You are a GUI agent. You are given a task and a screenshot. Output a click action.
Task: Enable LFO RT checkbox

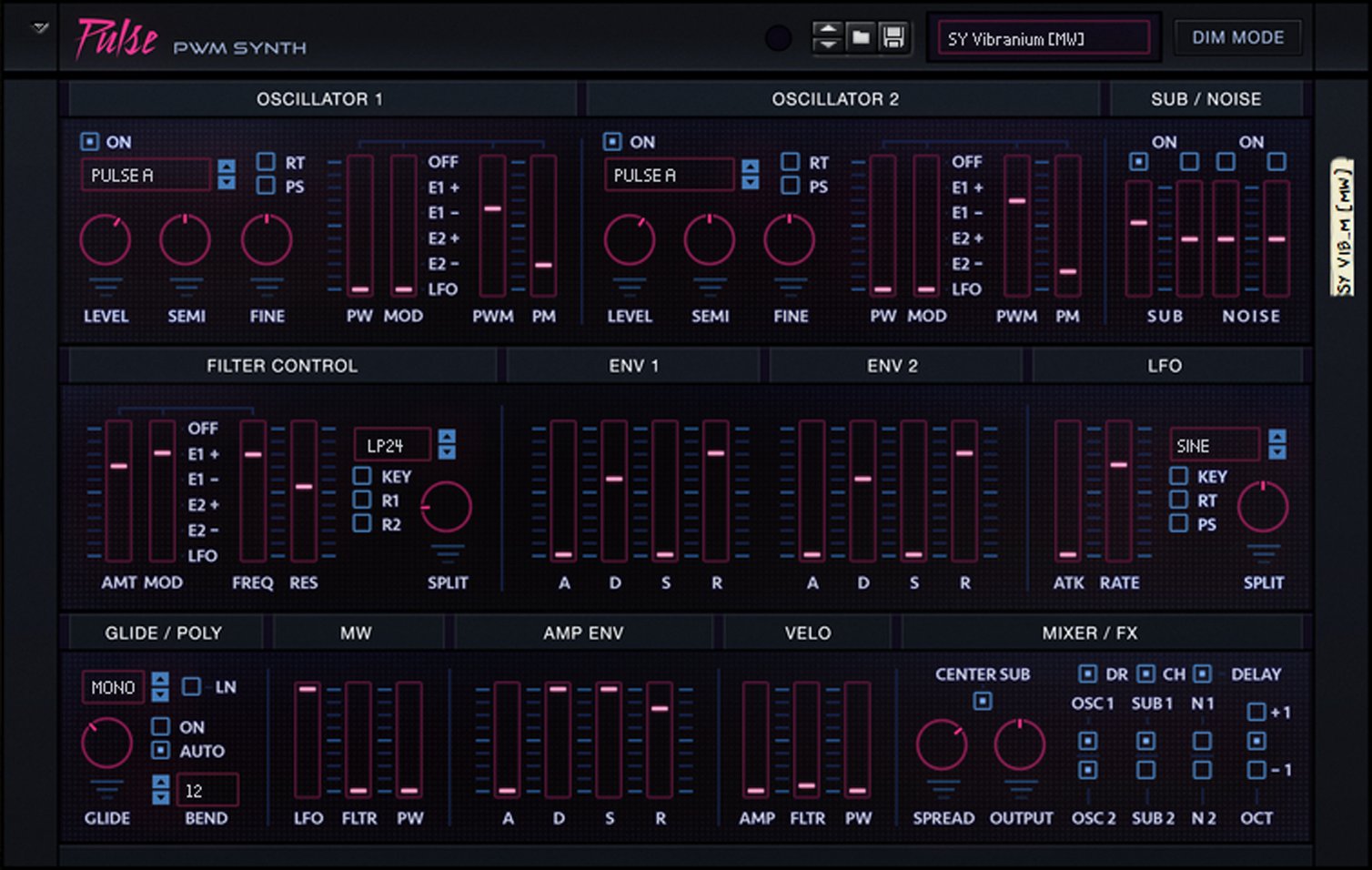point(1178,499)
